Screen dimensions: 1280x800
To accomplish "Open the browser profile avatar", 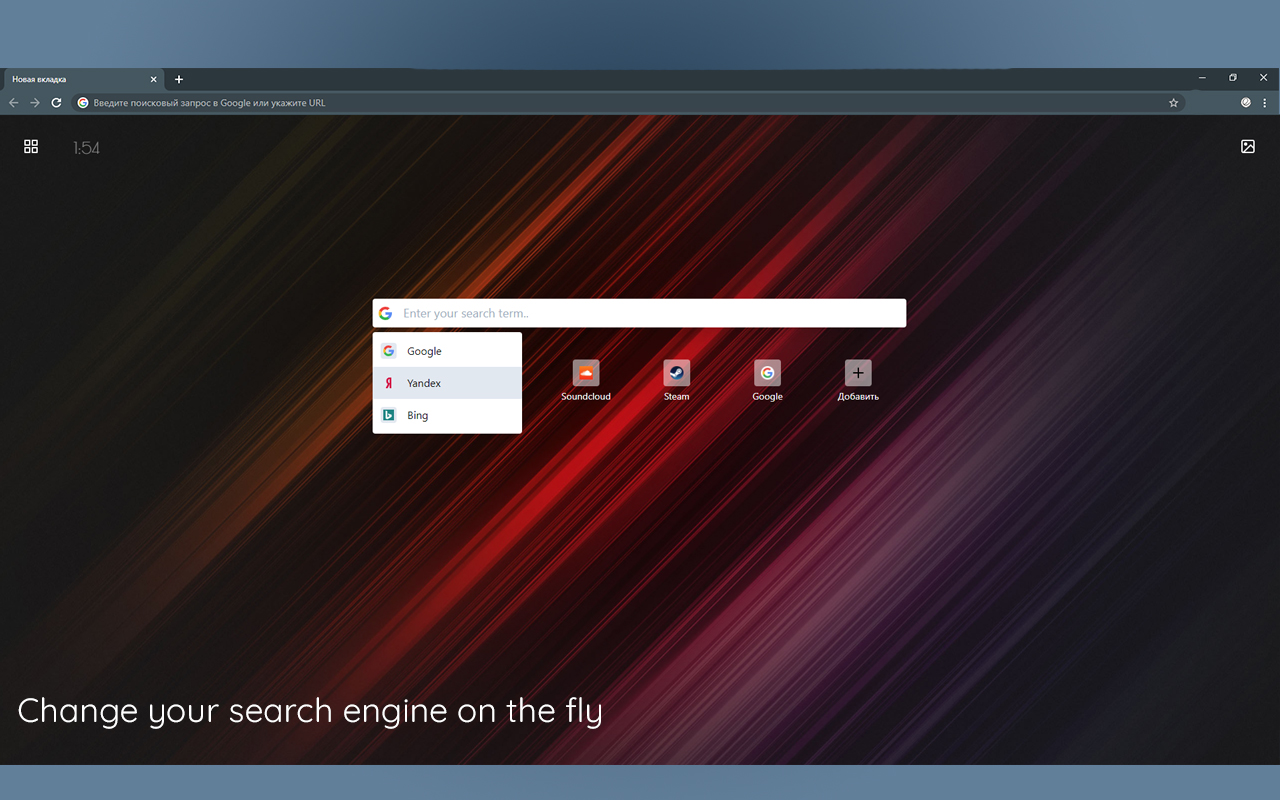I will click(x=1246, y=103).
